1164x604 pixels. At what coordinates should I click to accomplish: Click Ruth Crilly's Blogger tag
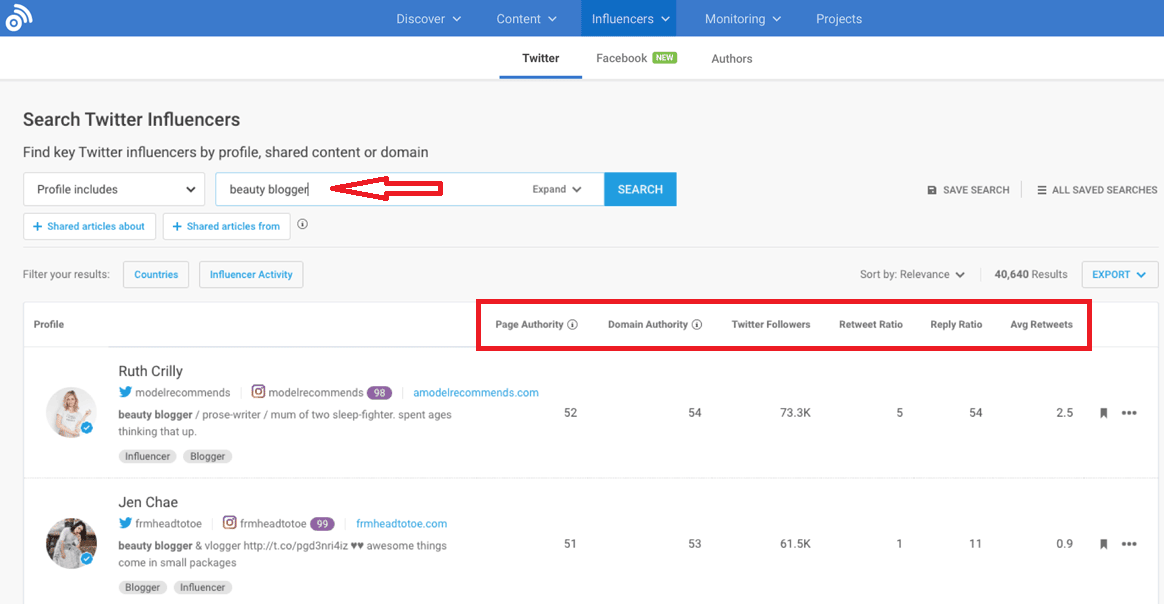point(207,456)
